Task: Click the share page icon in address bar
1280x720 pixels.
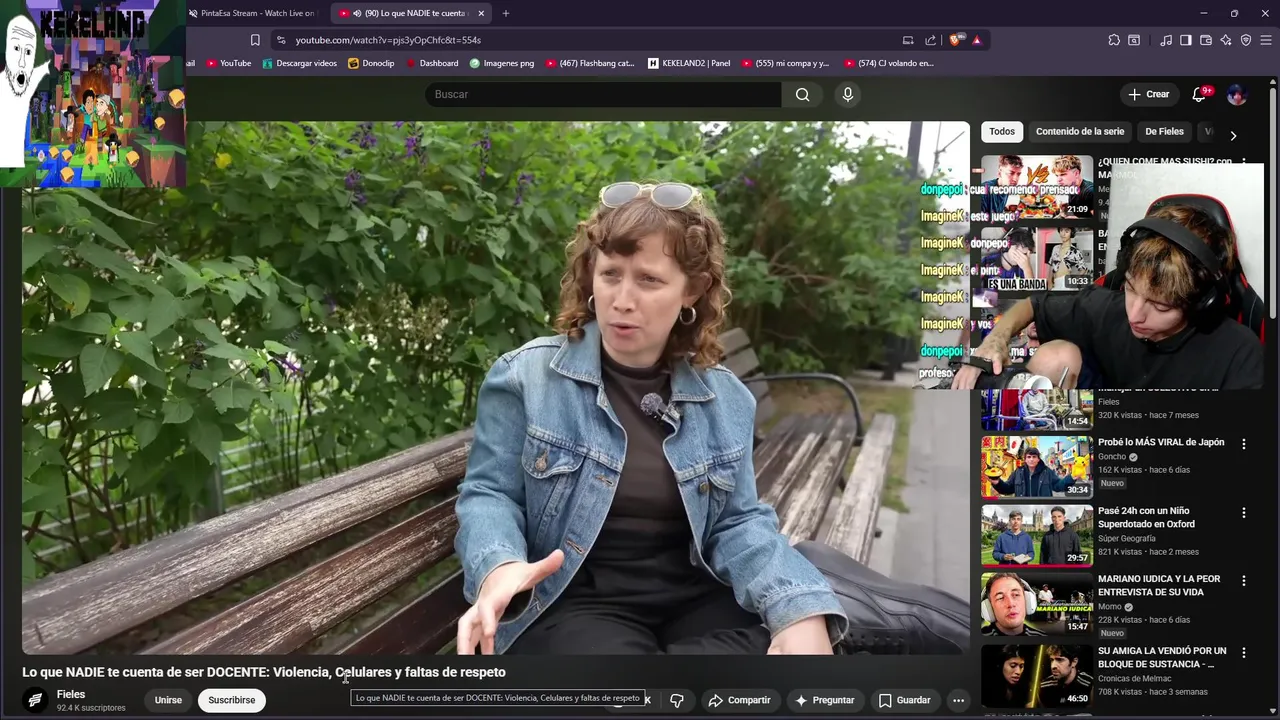Action: [x=931, y=40]
